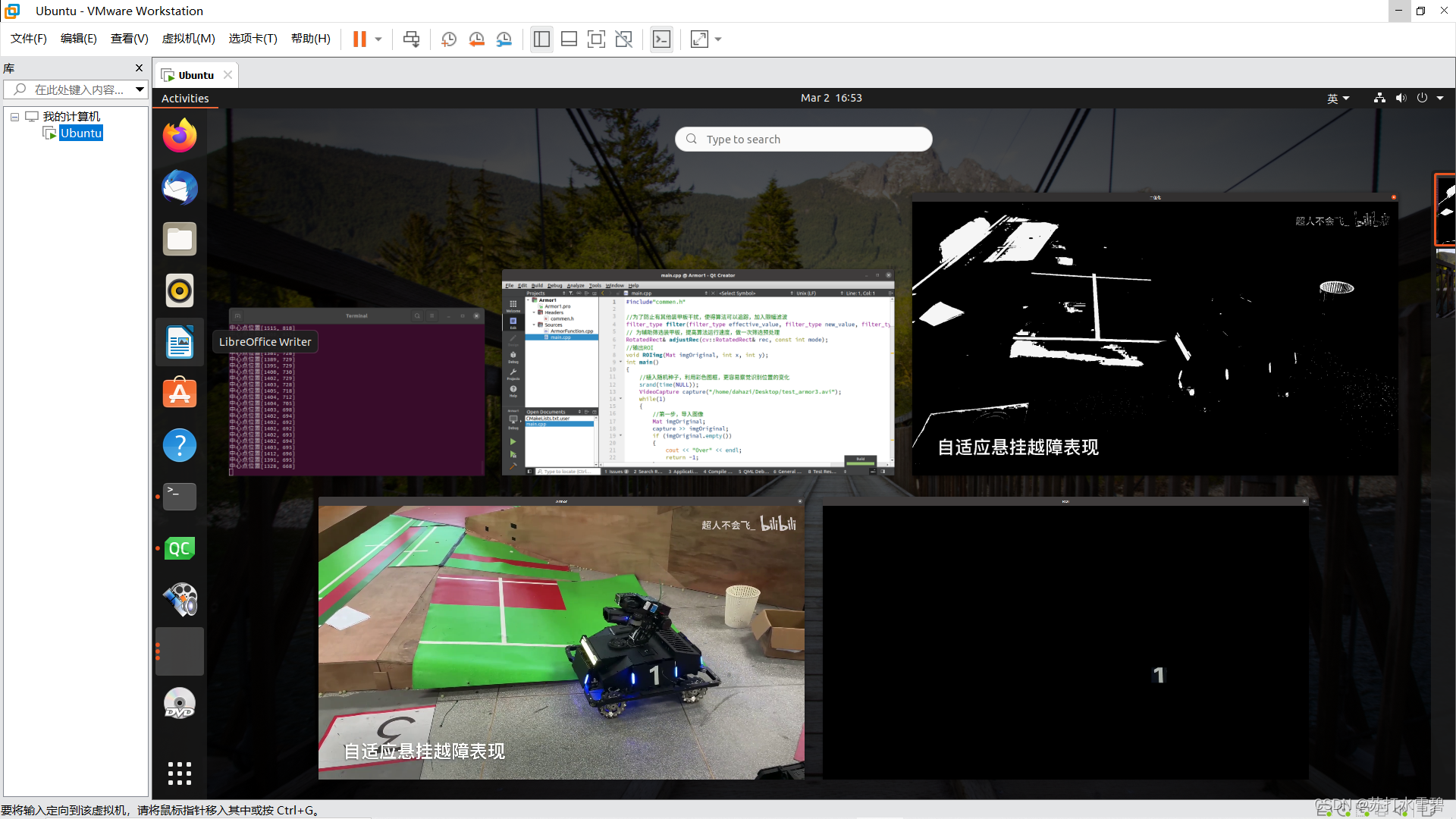Click the 查看(V) menu in VMware
The image size is (1456, 819).
128,39
